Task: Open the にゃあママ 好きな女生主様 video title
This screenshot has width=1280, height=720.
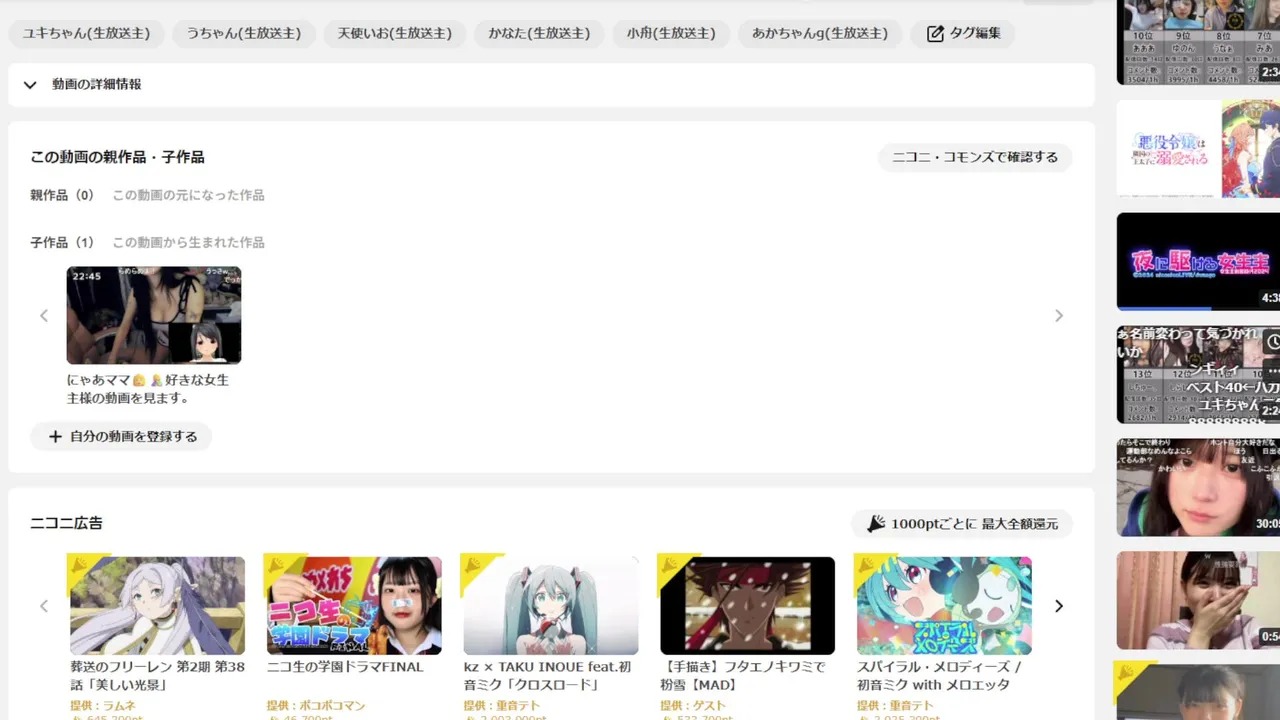Action: [x=148, y=389]
